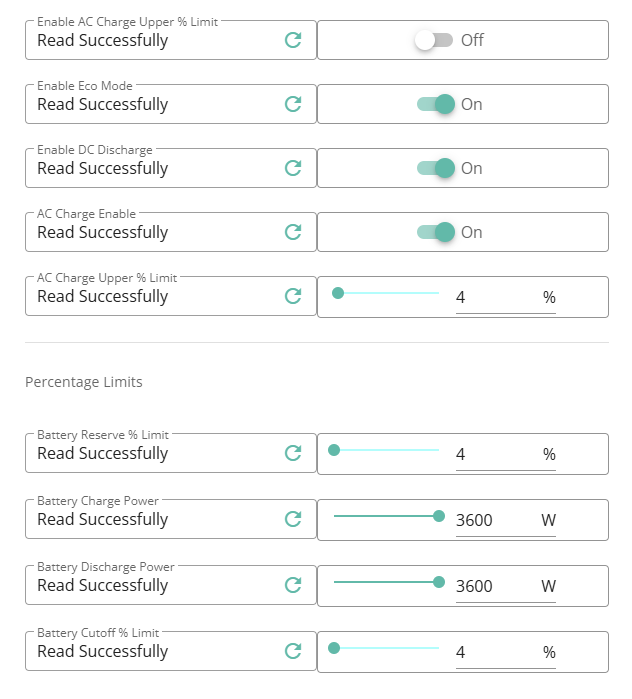Disable the DC Discharge toggle
This screenshot has height=699, width=632.
coord(436,168)
